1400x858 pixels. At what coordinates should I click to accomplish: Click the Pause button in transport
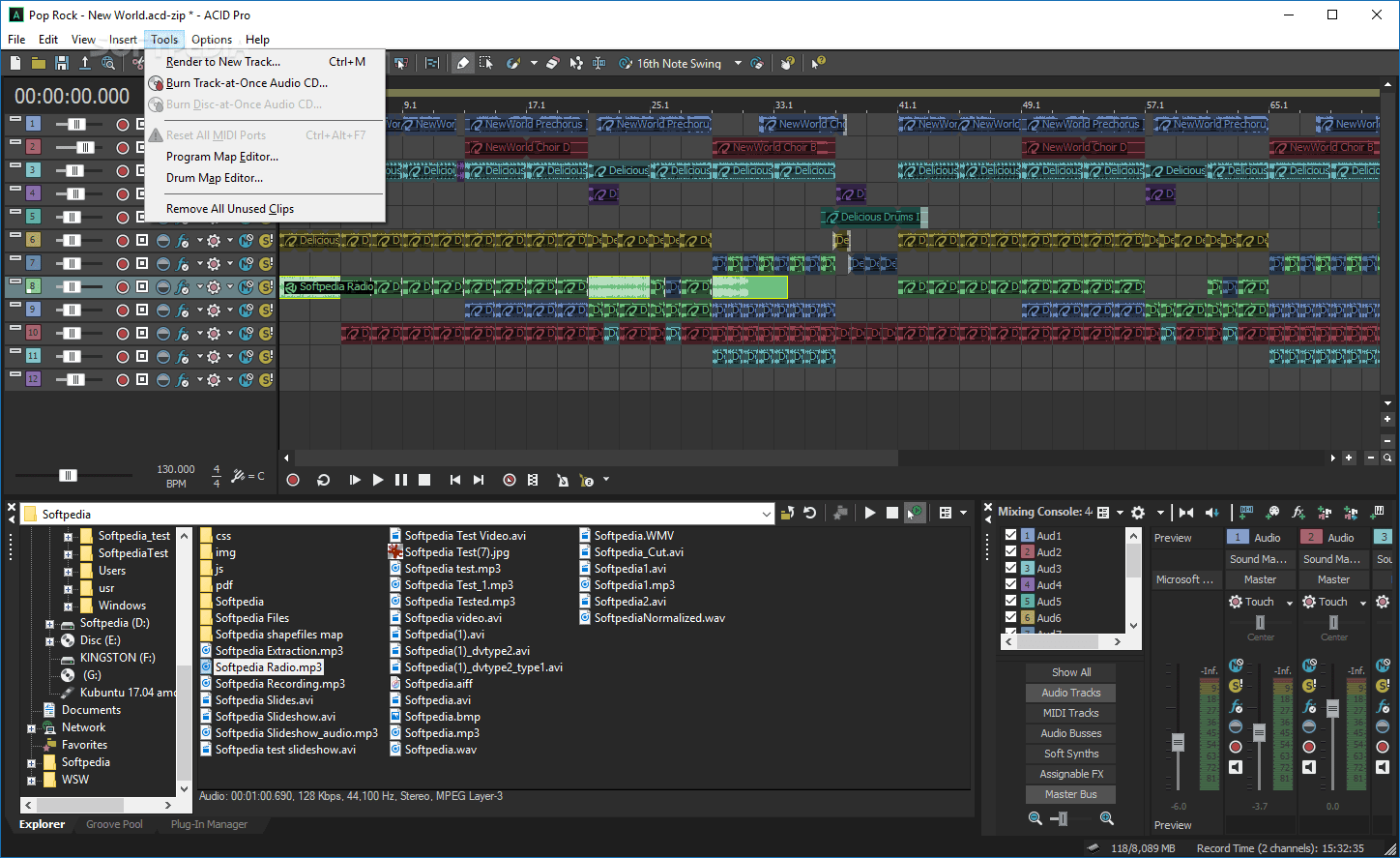(x=401, y=480)
